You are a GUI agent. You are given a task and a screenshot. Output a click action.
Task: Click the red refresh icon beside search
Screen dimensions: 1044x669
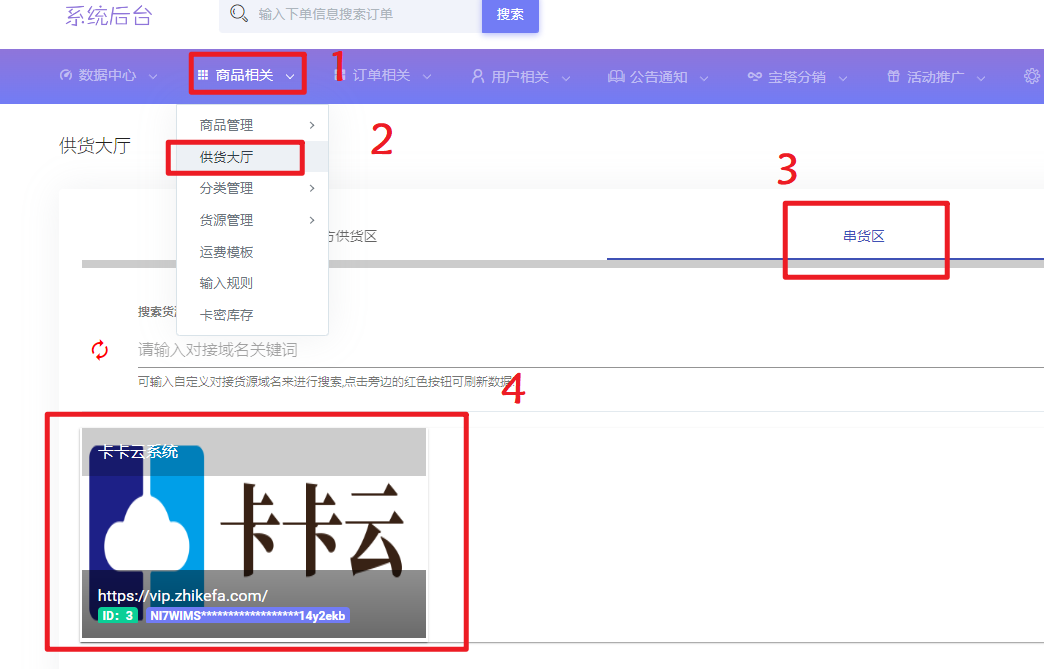coord(100,350)
